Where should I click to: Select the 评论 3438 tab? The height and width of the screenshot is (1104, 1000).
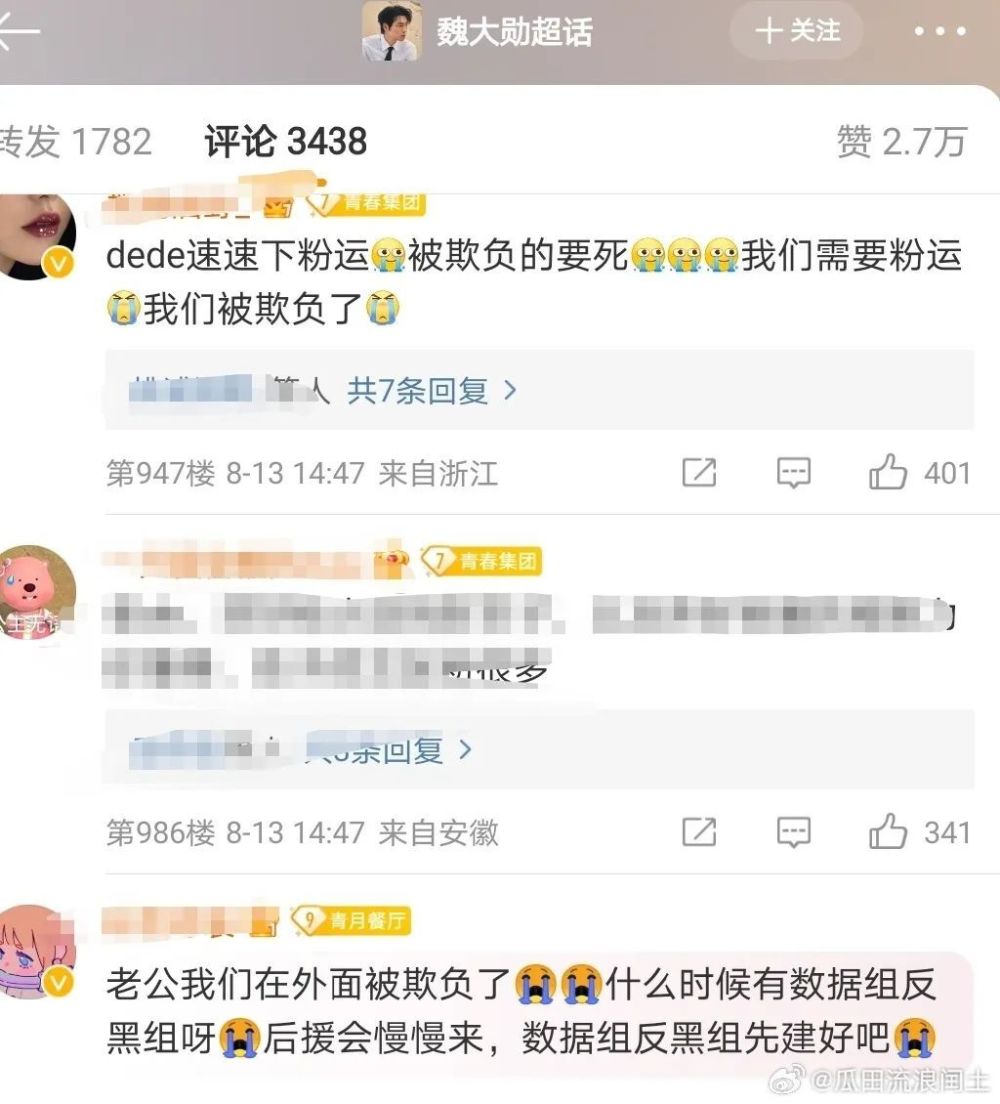coord(286,142)
